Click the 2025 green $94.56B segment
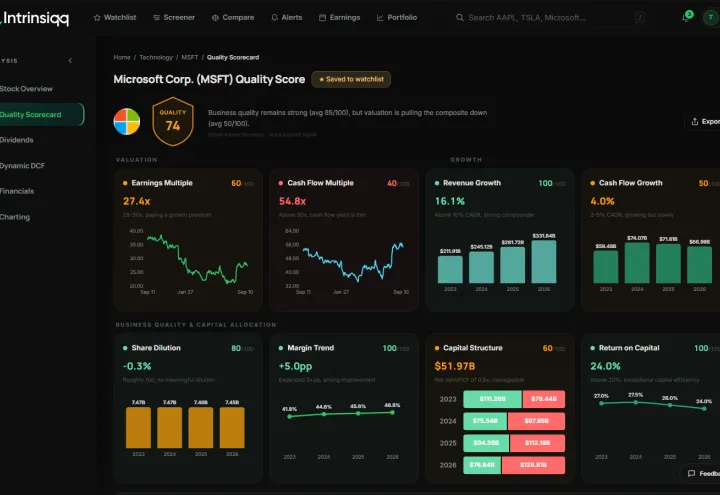The width and height of the screenshot is (720, 495). (x=486, y=443)
